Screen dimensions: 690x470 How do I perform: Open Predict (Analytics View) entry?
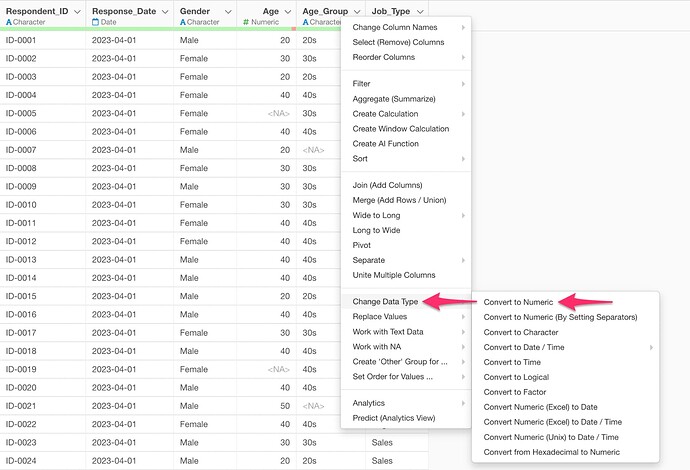pyautogui.click(x=394, y=418)
